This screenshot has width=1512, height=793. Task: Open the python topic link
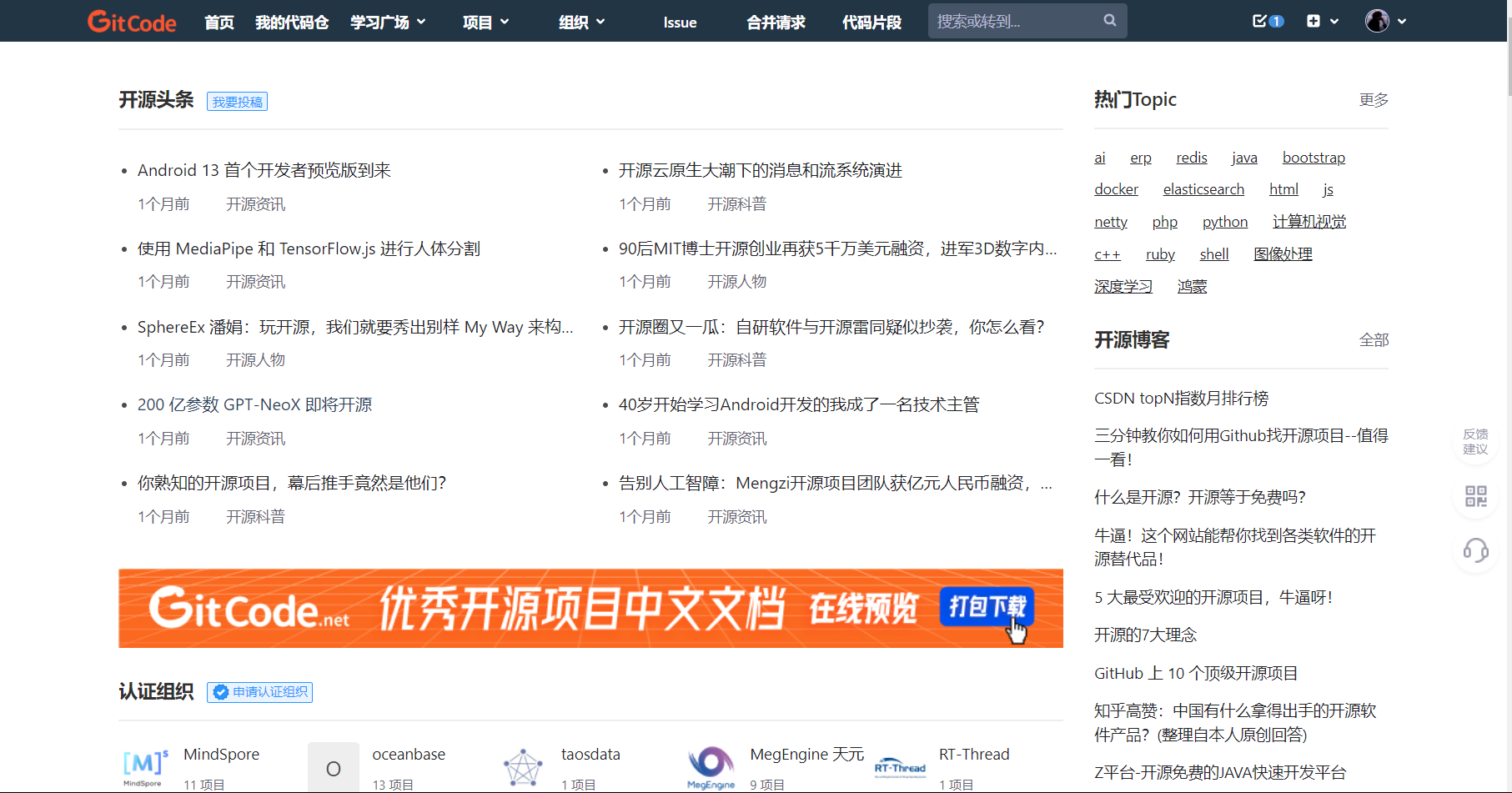1225,221
